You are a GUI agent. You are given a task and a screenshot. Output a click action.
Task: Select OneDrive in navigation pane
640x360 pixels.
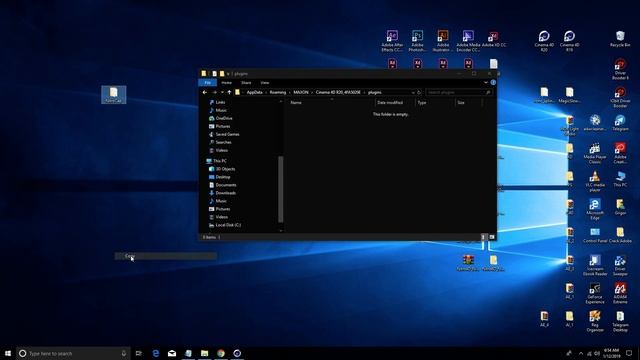pyautogui.click(x=220, y=118)
